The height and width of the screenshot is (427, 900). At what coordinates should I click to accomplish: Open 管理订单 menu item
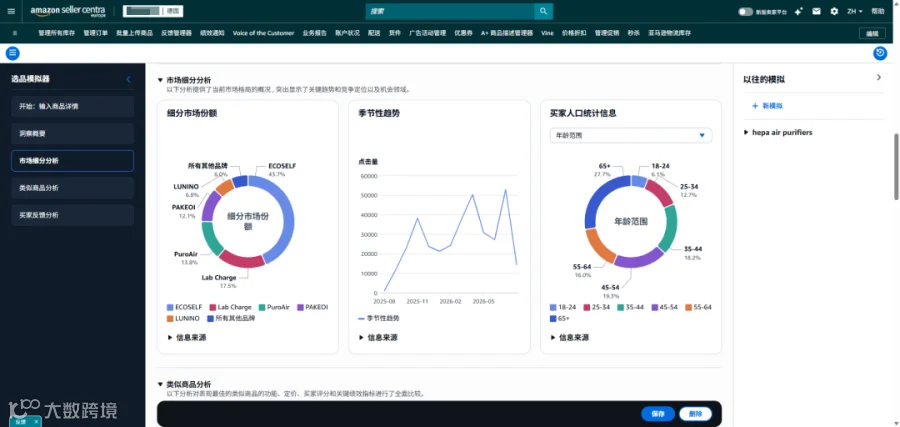click(x=95, y=33)
